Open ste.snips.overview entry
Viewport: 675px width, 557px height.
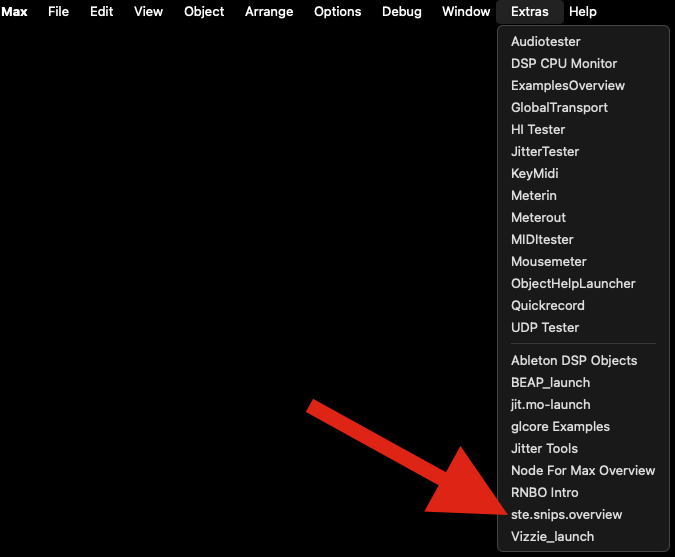tap(566, 515)
